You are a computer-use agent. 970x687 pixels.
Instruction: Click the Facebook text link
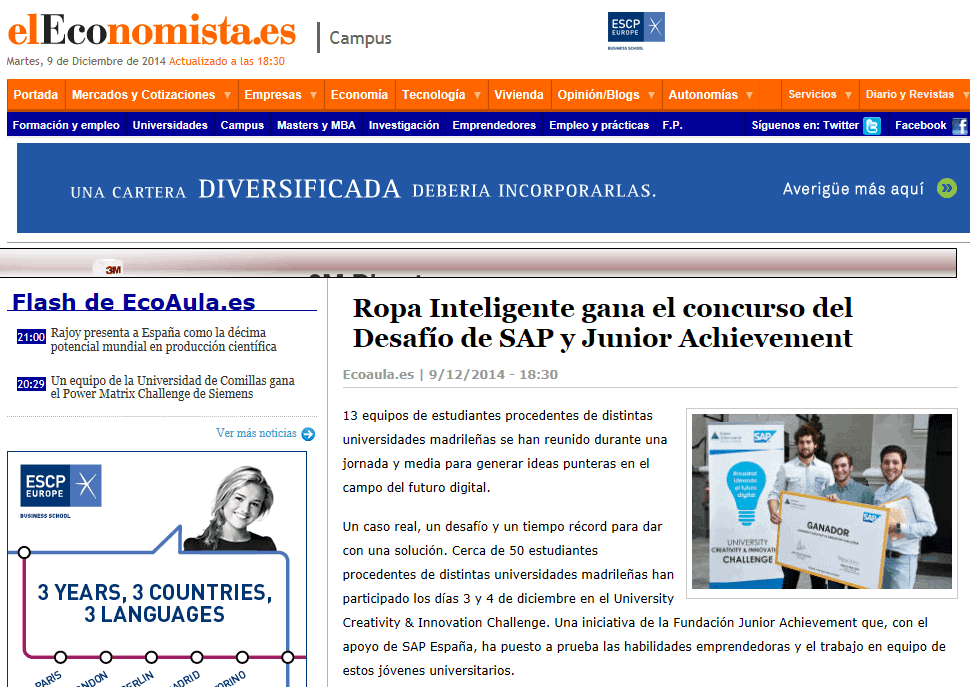(921, 125)
